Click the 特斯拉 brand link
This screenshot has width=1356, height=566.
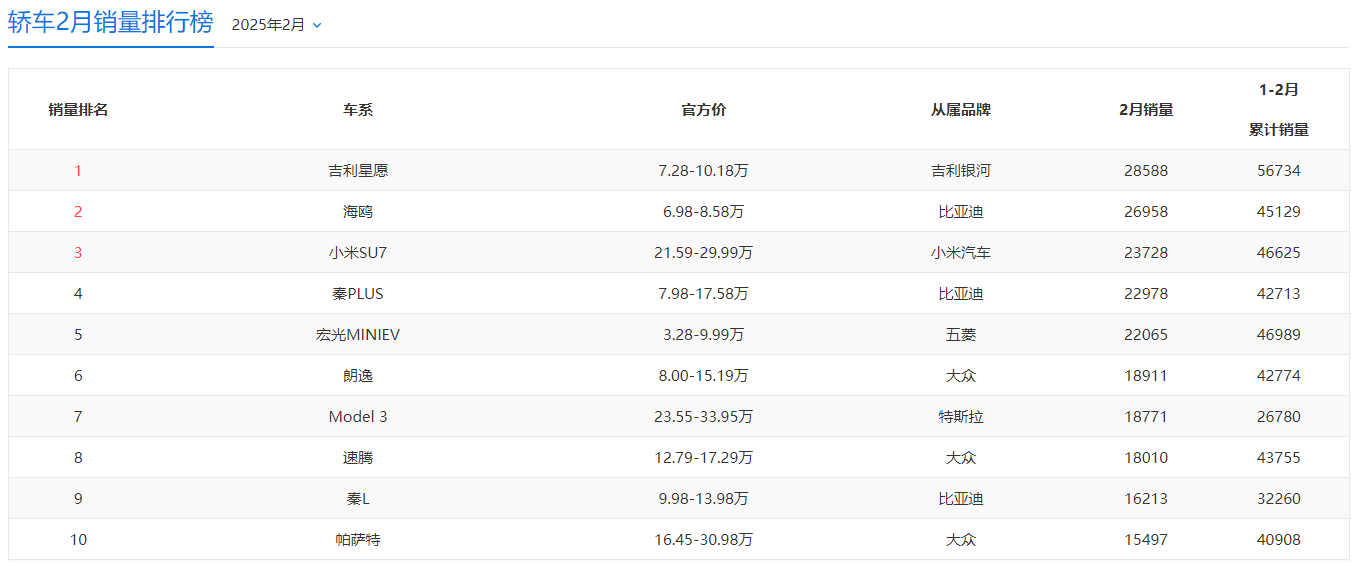(x=961, y=417)
